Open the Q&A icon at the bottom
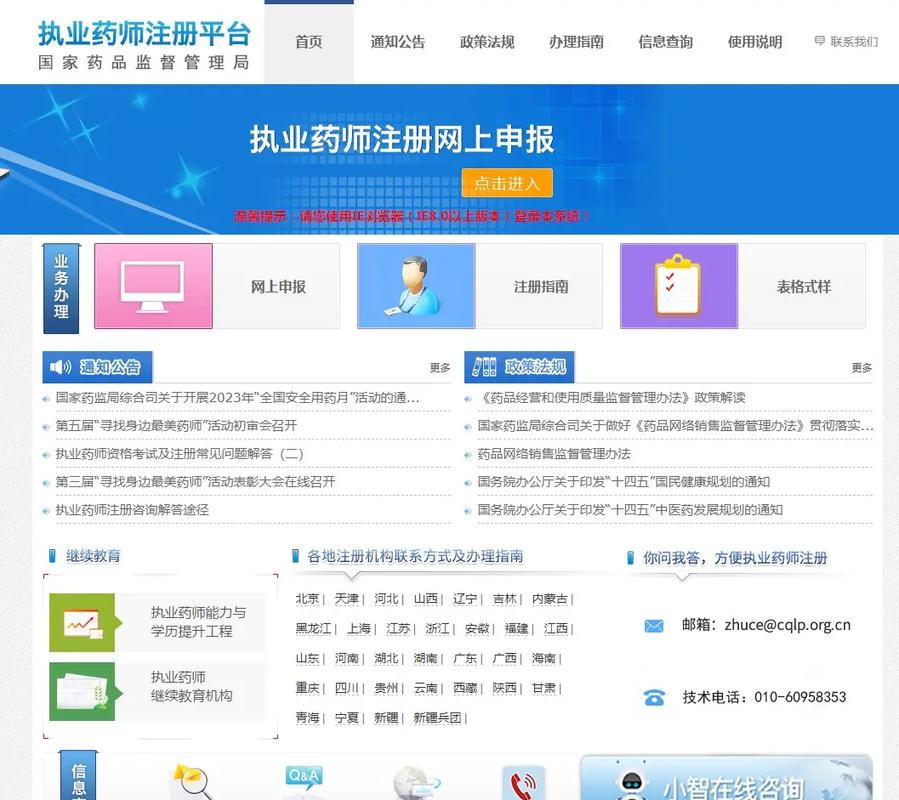 (x=302, y=778)
